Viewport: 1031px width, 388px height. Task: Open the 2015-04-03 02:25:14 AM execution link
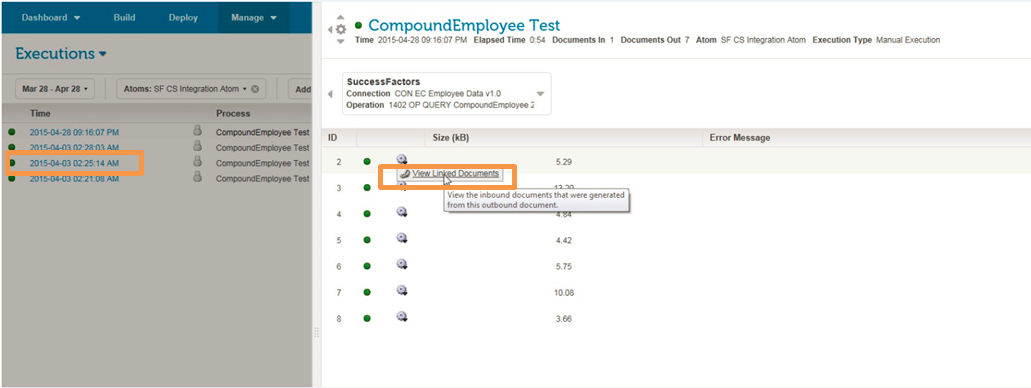point(74,163)
